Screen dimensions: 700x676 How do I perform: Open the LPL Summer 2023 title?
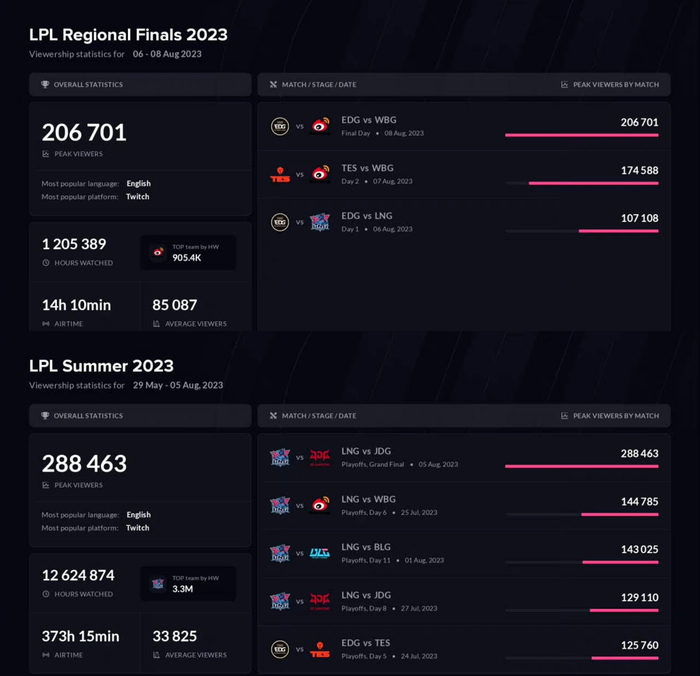(x=101, y=366)
